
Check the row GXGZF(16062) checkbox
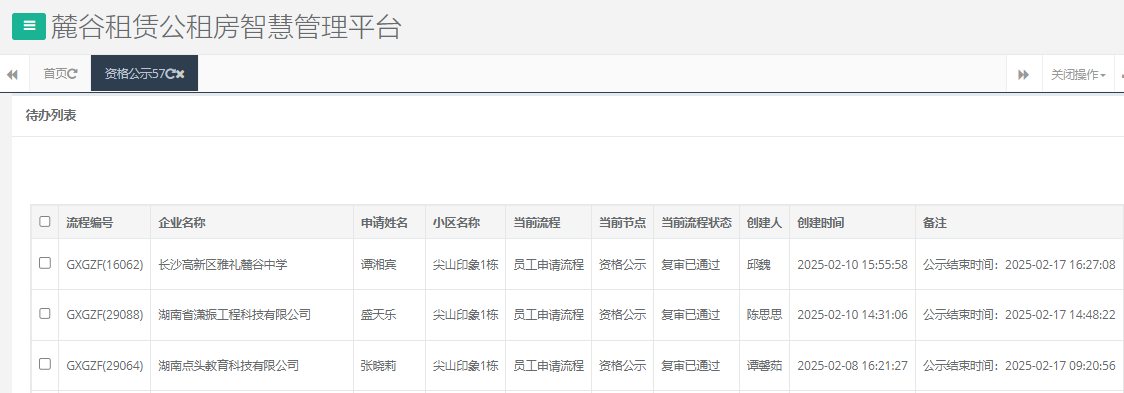point(44,263)
